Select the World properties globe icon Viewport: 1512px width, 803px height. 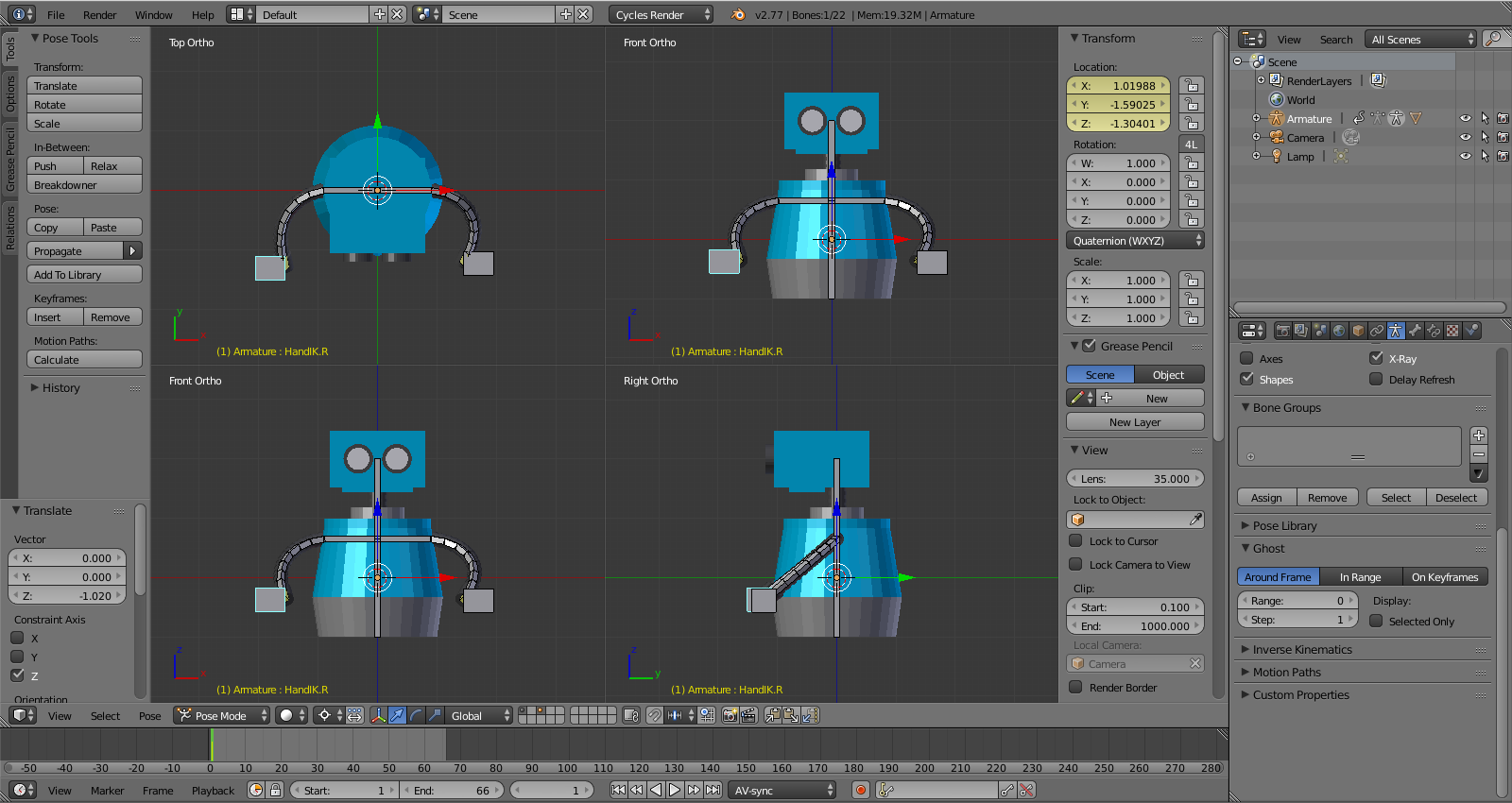tap(1339, 331)
